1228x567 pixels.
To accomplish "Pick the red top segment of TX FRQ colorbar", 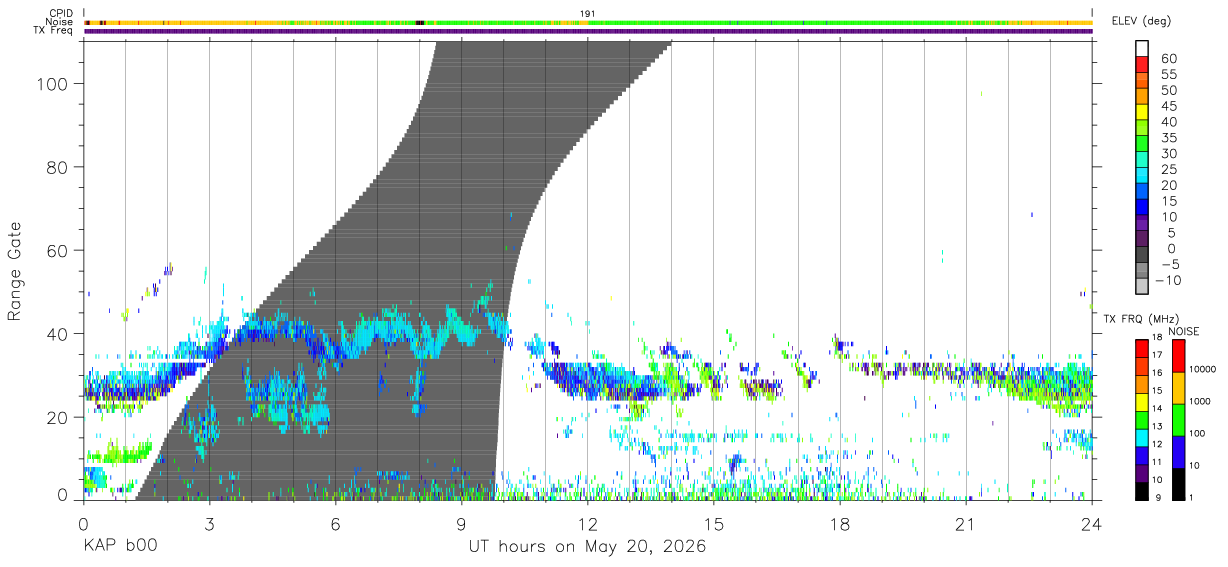I will (x=1141, y=348).
